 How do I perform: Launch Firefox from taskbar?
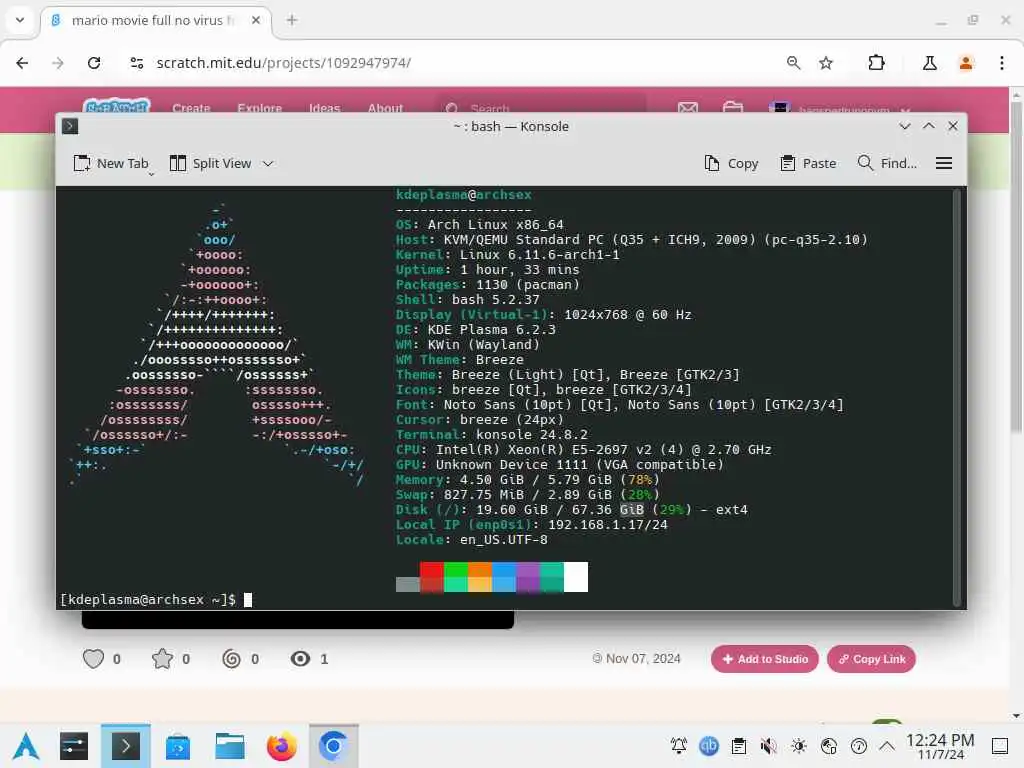[x=281, y=746]
